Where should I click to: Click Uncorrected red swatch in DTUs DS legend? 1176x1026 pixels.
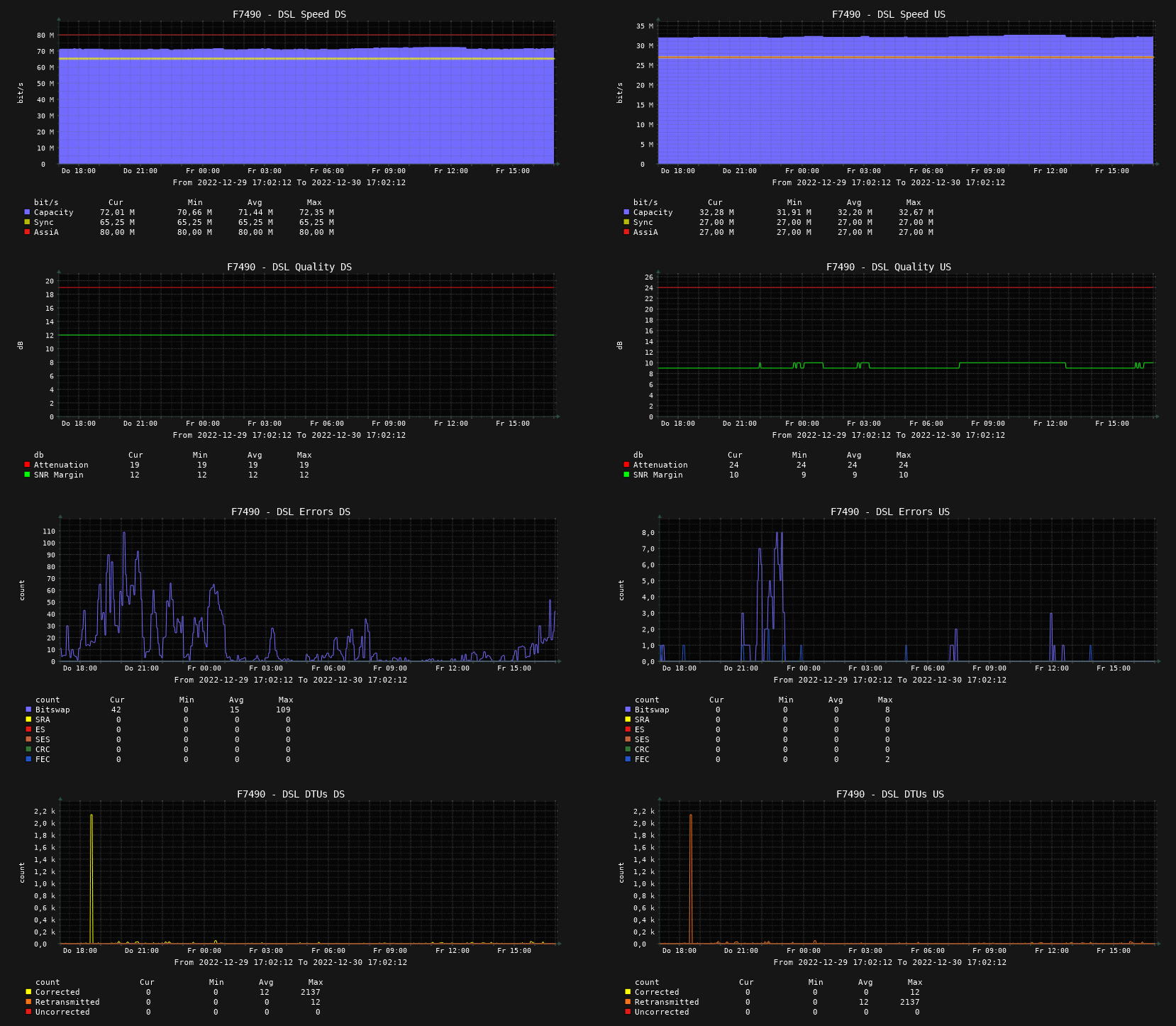(28, 1012)
